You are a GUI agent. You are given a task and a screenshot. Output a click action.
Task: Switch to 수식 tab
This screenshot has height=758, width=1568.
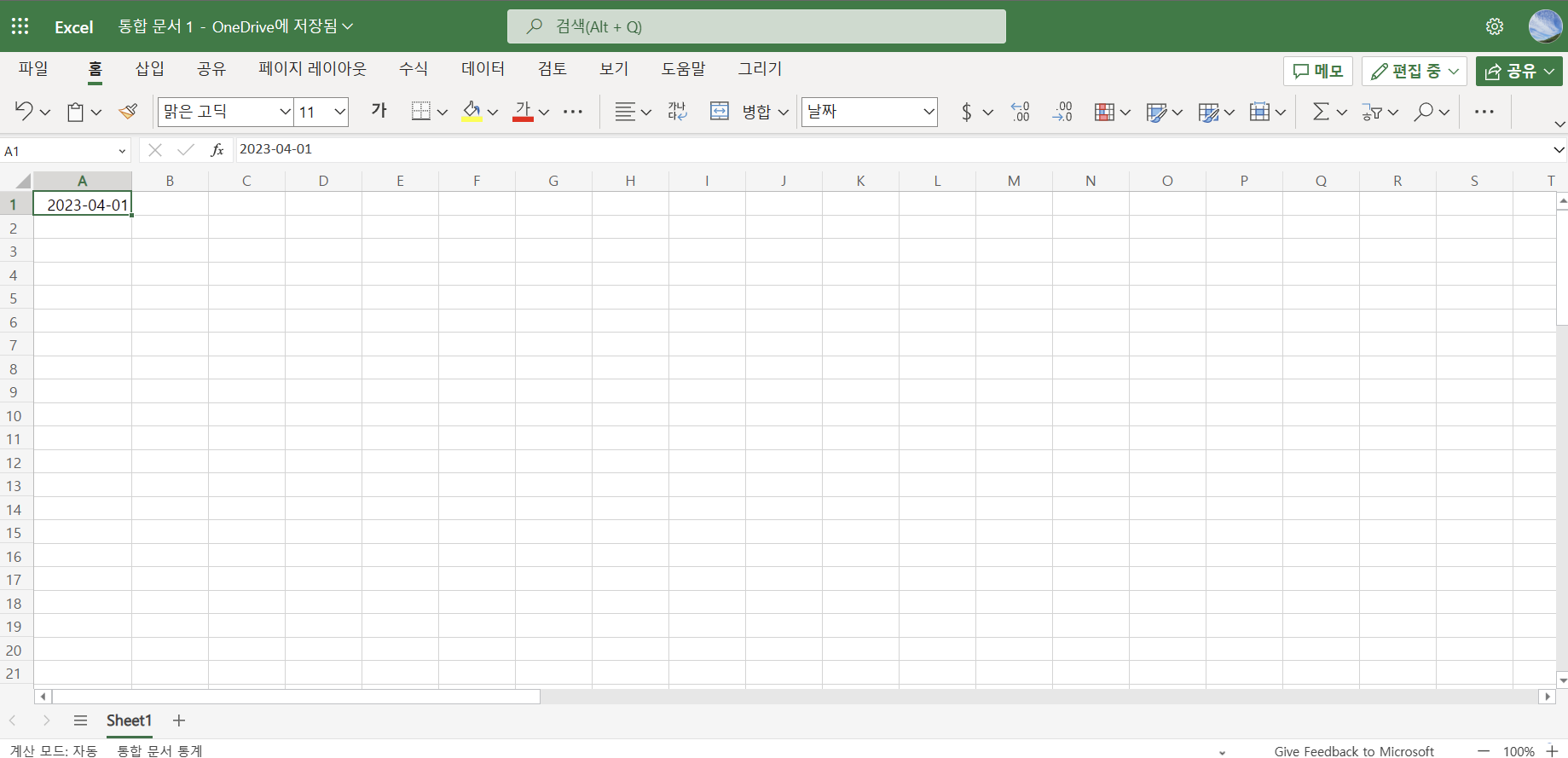point(414,69)
